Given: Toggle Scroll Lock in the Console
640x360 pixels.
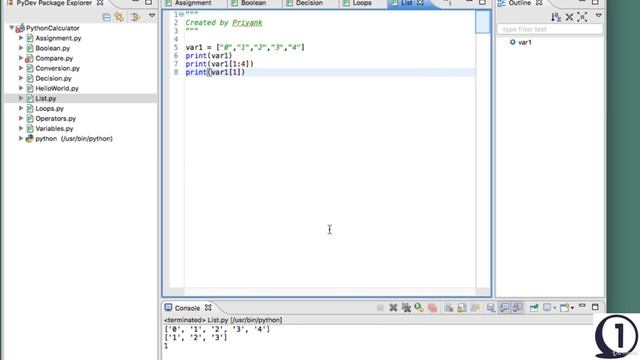Looking at the screenshot, I should pos(462,308).
